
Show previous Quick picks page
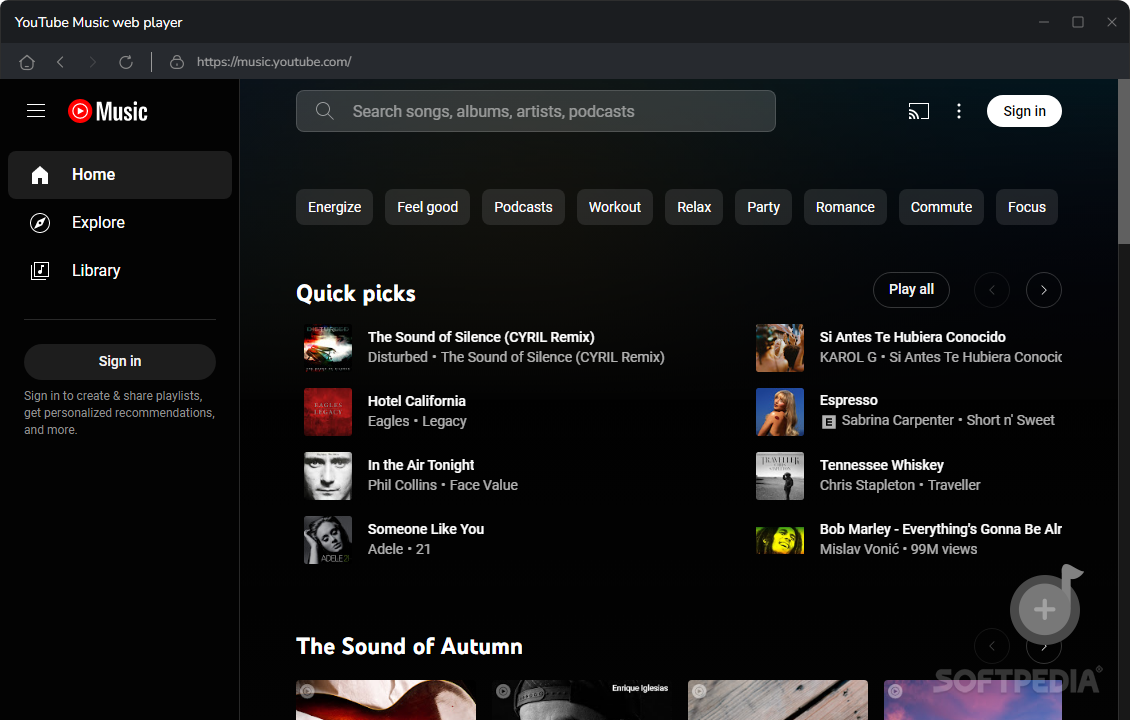[992, 290]
